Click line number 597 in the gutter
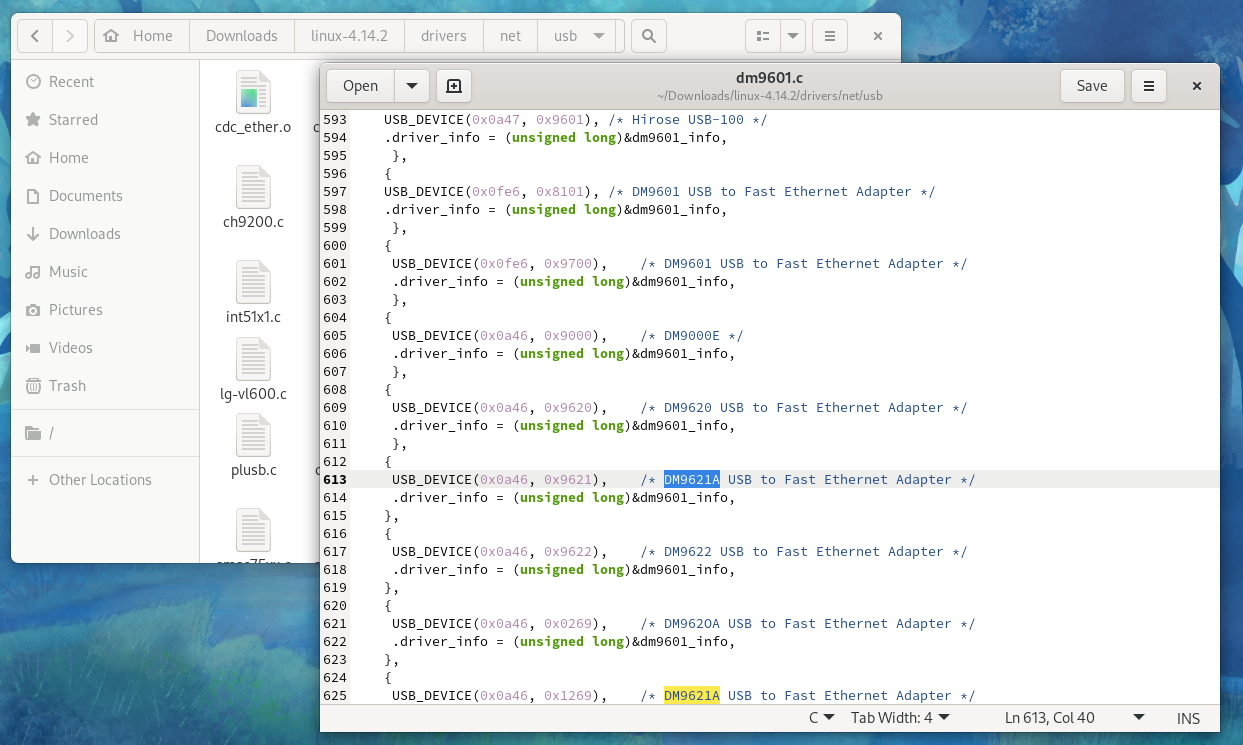 pyautogui.click(x=335, y=192)
